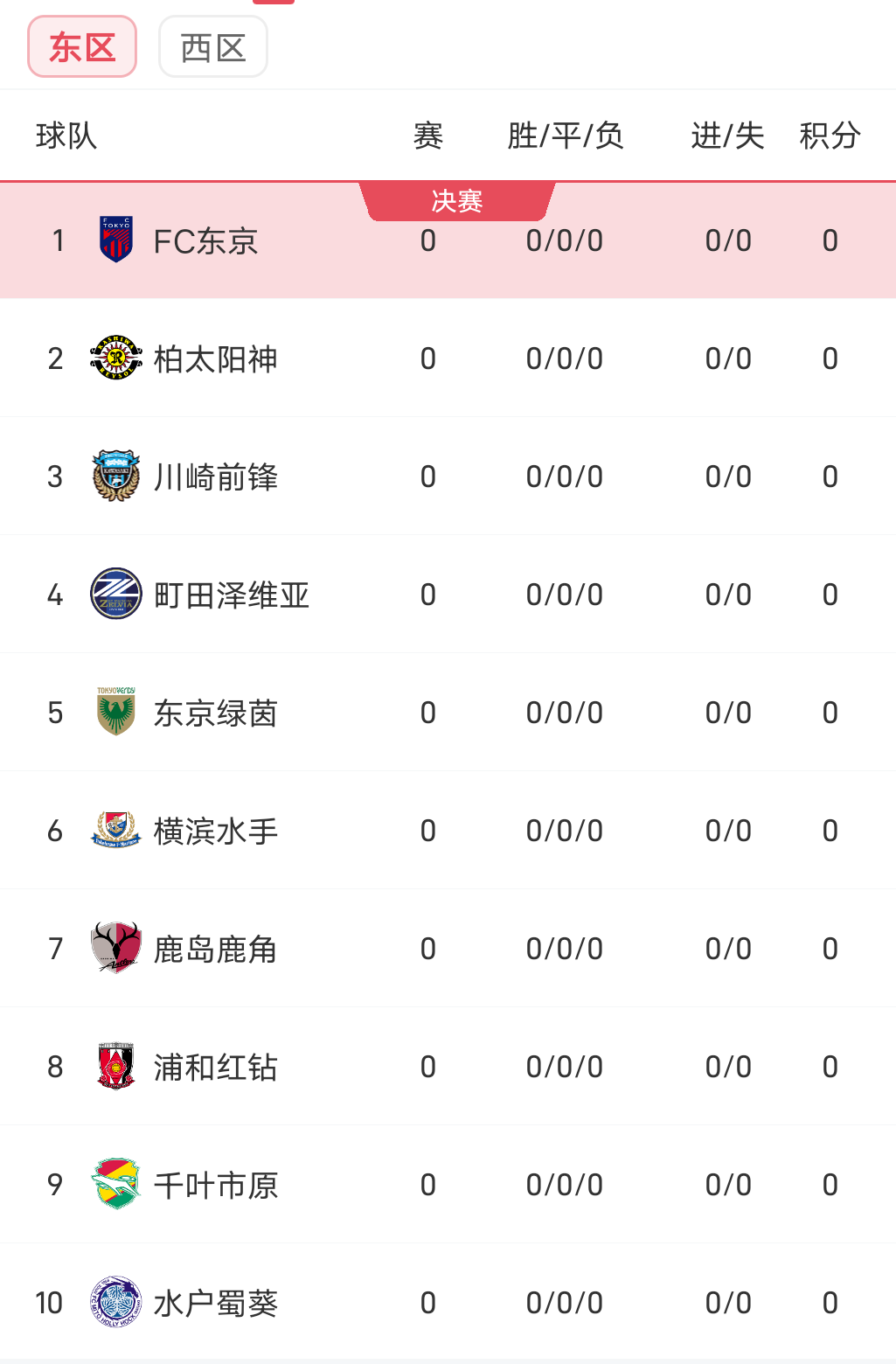View the 川崎前锋 team page
Image resolution: width=896 pixels, height=1364 pixels.
pos(216,477)
